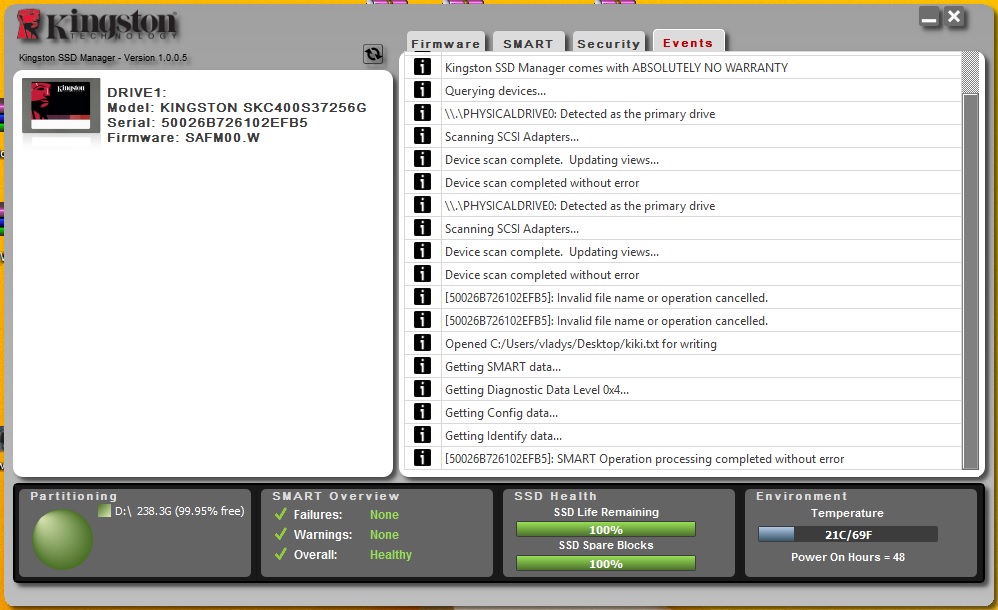Click the SSD Life Remaining 100% bar
The width and height of the screenshot is (998, 610).
pyautogui.click(x=605, y=529)
